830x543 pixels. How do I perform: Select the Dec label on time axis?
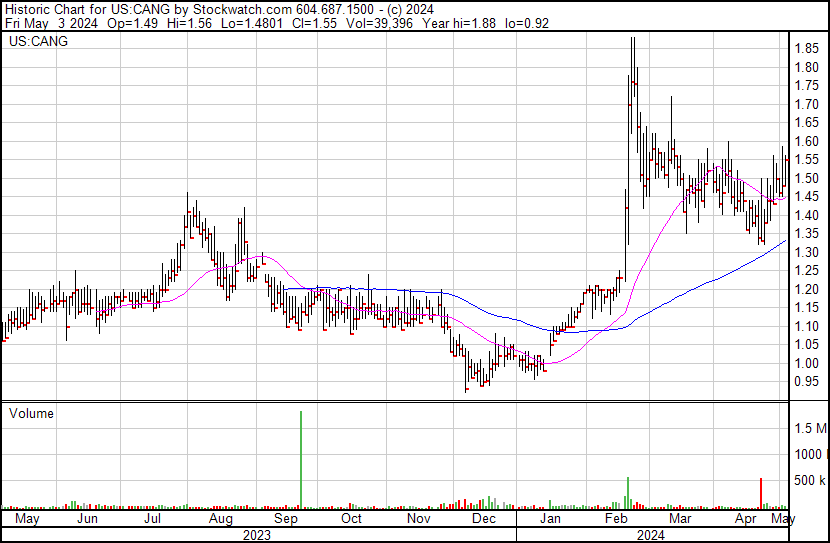click(x=484, y=520)
